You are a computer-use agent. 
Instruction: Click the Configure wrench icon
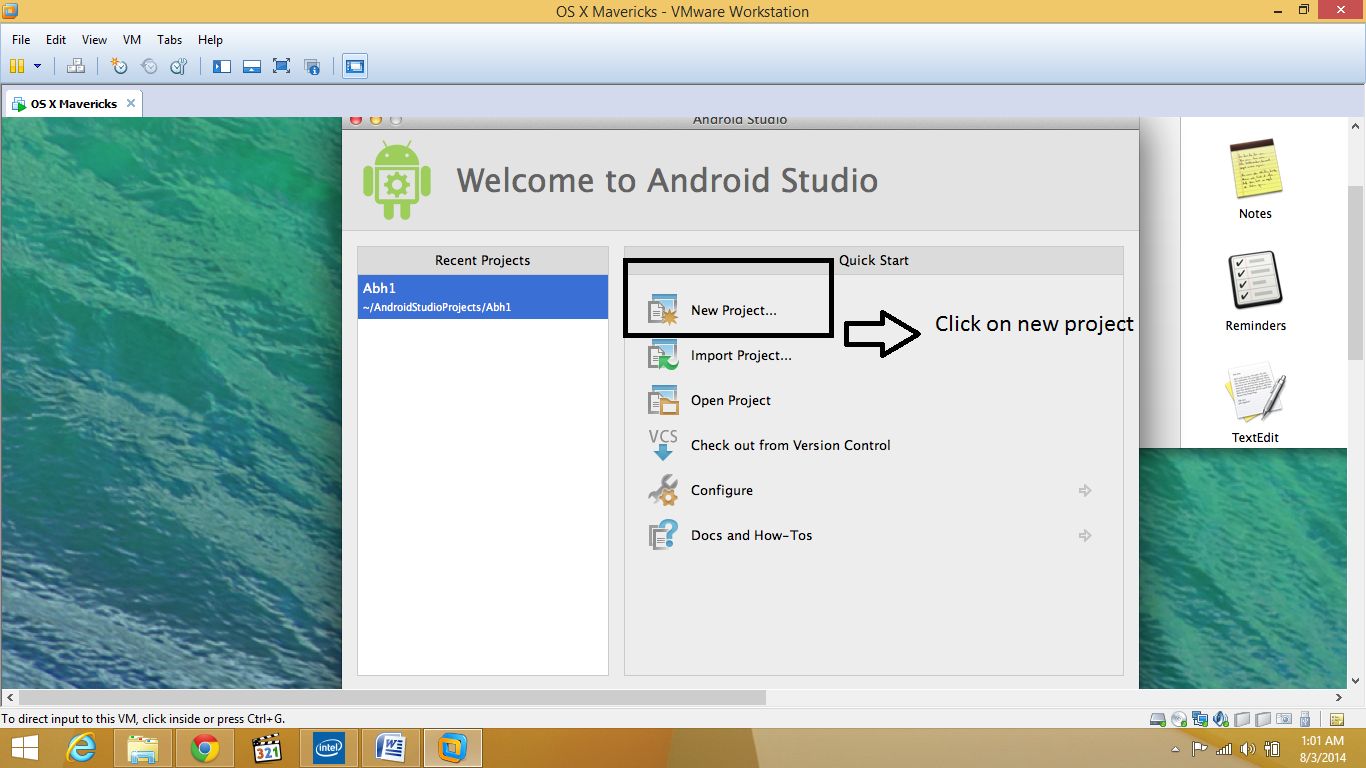[x=663, y=490]
